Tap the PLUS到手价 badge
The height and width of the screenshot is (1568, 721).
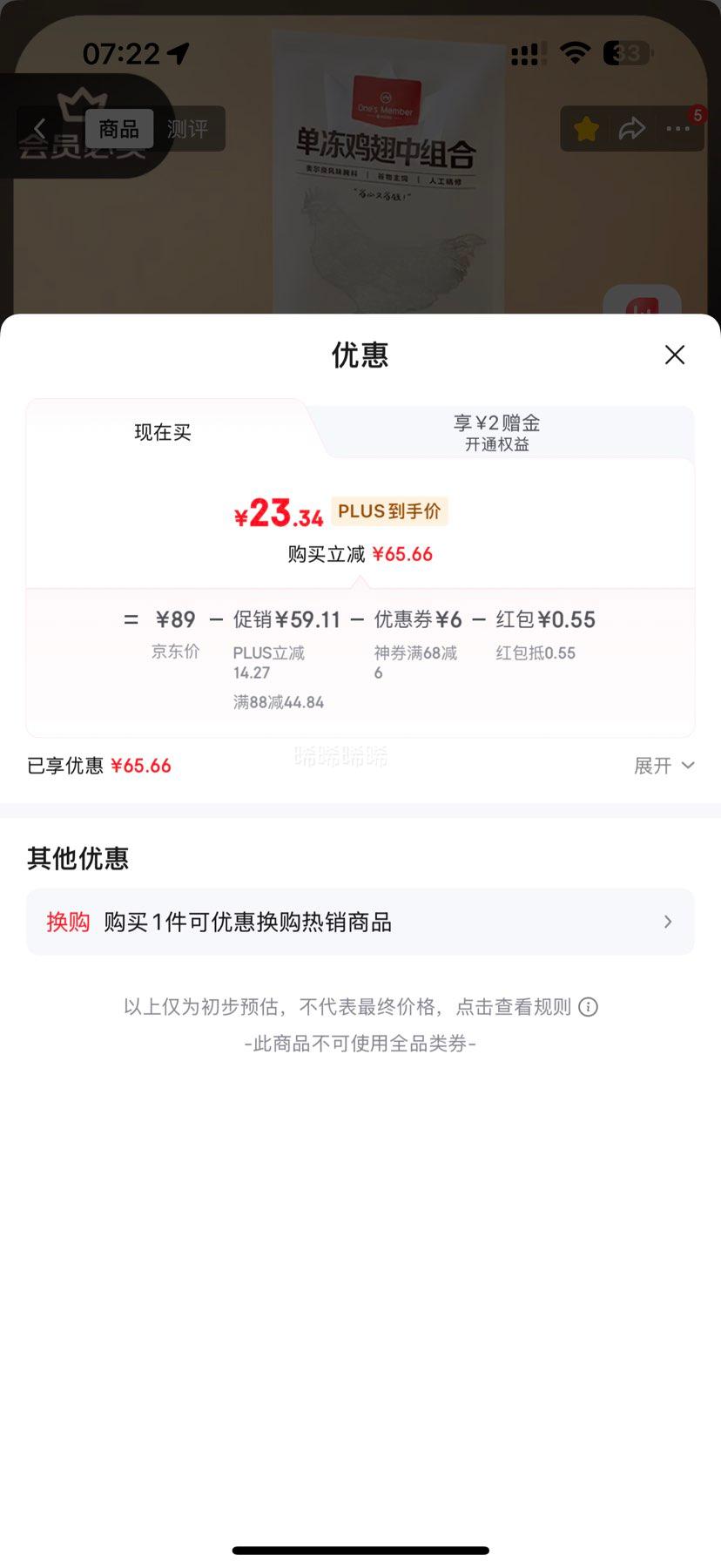(389, 511)
